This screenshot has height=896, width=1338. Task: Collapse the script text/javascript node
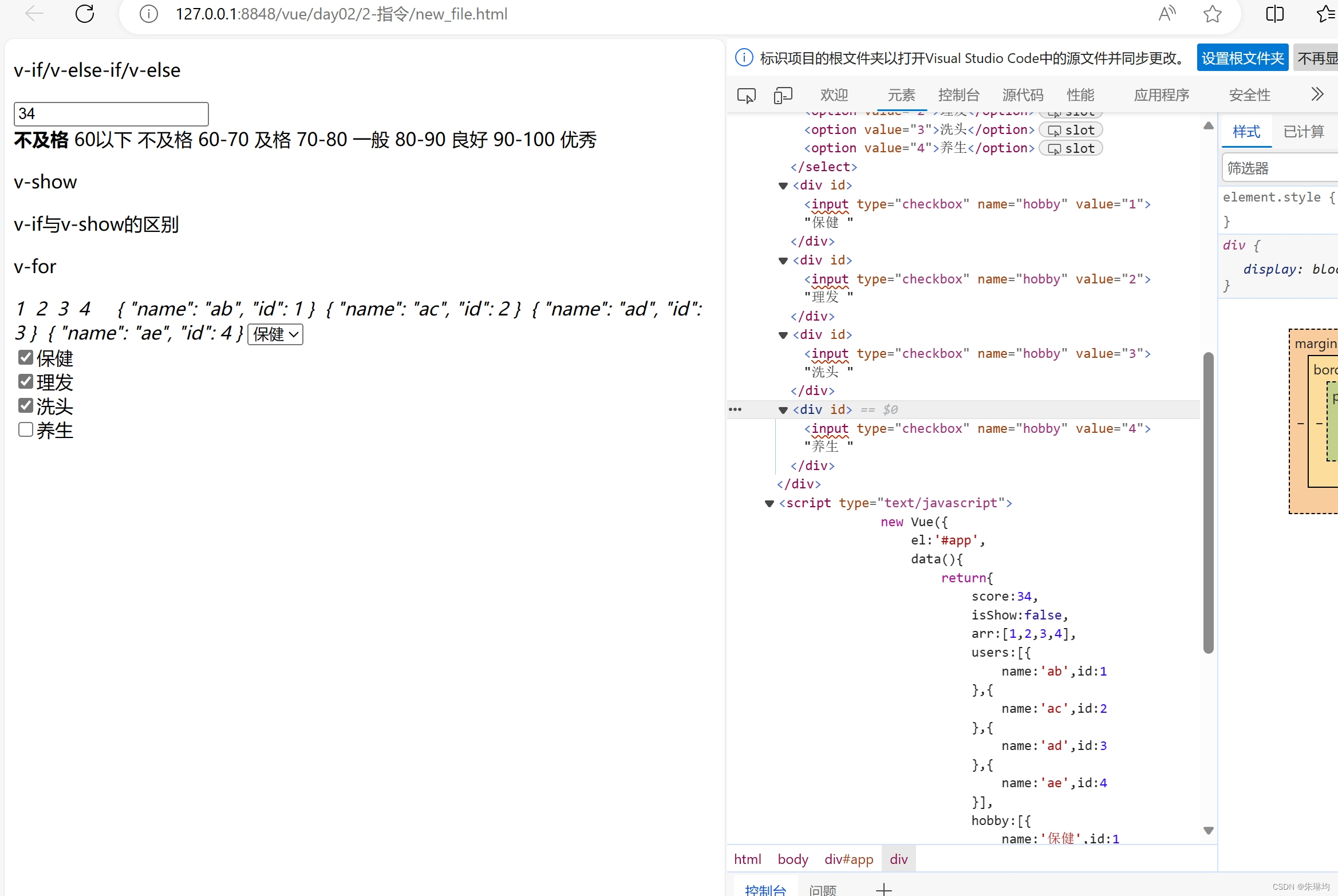pyautogui.click(x=769, y=503)
